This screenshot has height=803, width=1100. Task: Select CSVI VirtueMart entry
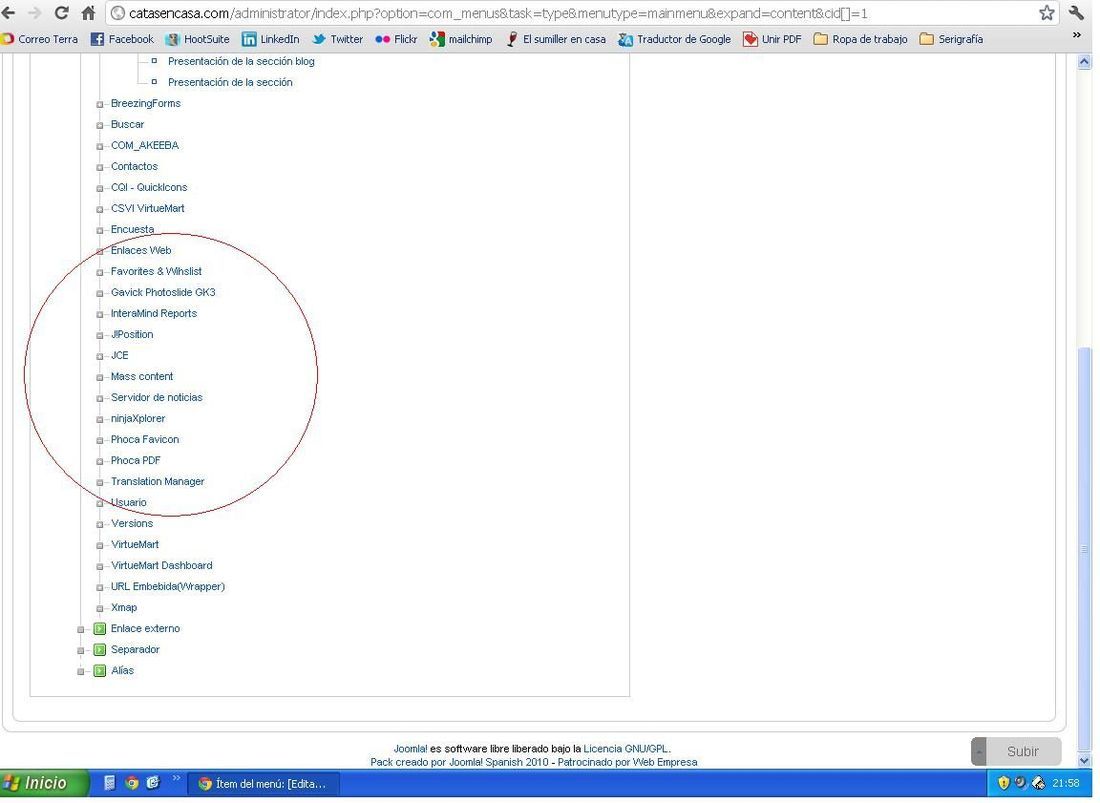click(147, 209)
